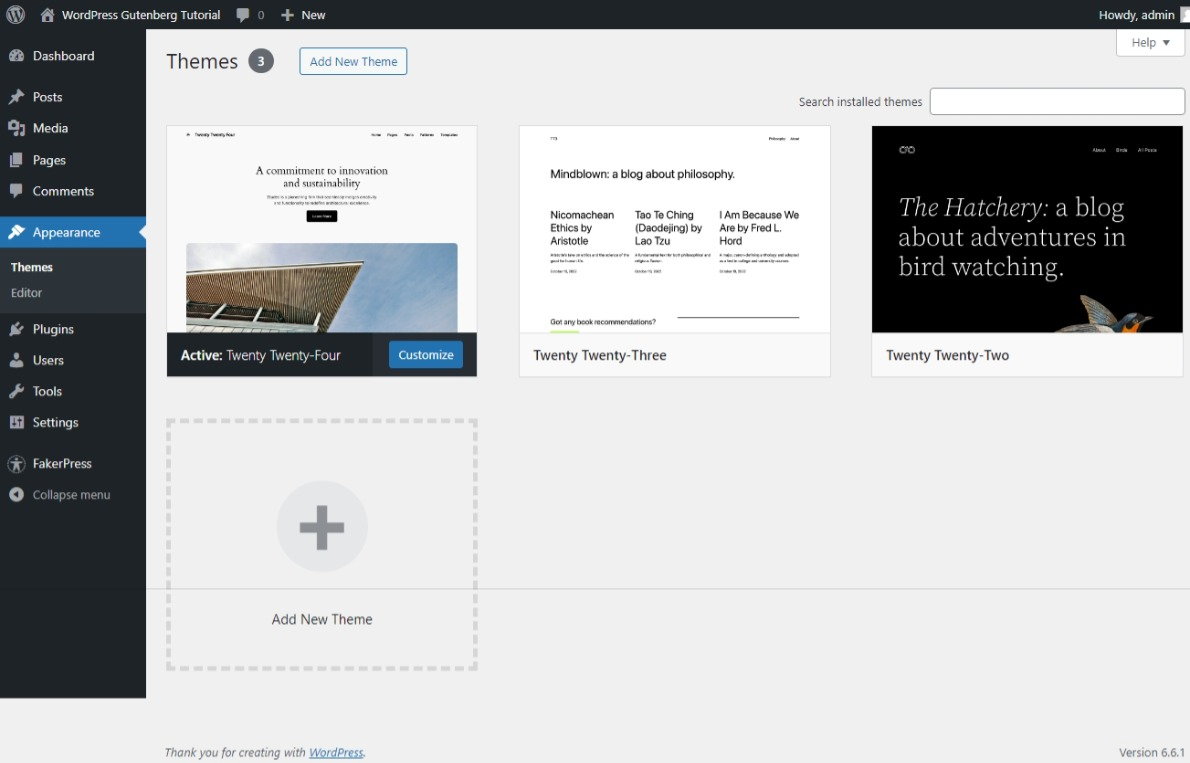Viewport: 1190px width, 763px height.
Task: Open the Help dropdown
Action: tap(1148, 42)
